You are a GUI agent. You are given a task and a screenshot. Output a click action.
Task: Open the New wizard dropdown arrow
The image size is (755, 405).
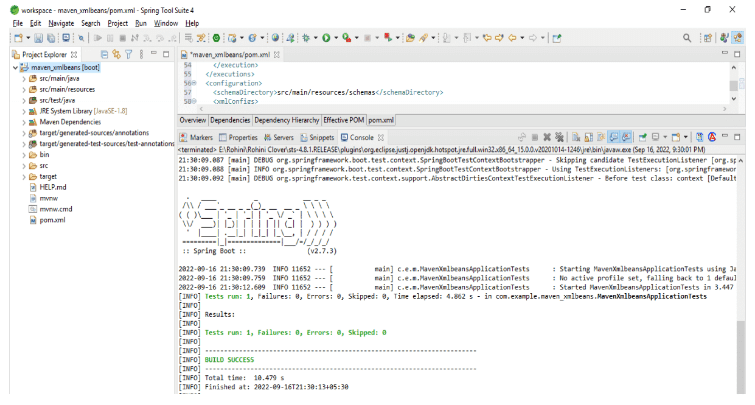[28, 38]
